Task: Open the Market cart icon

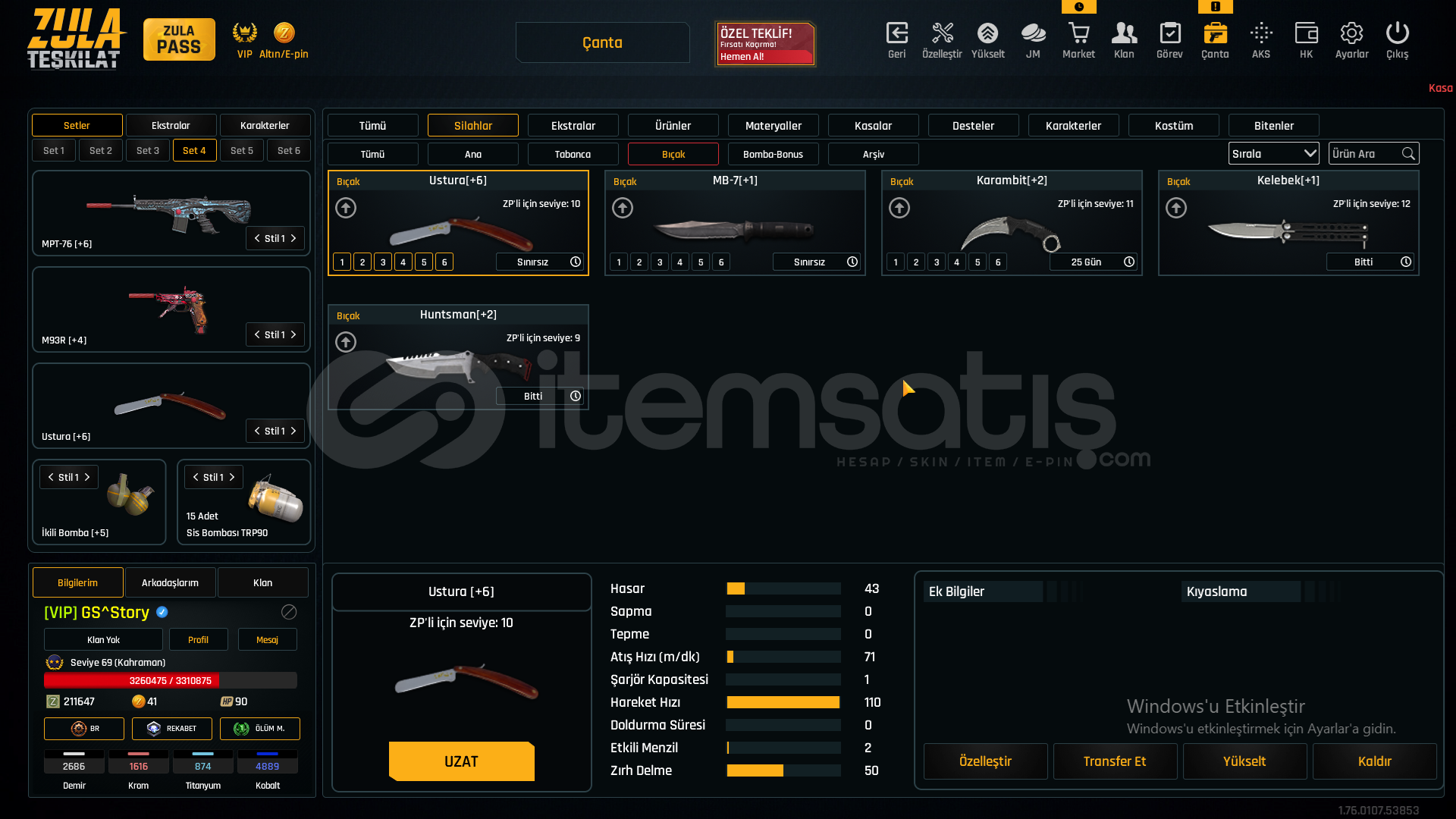Action: [x=1078, y=33]
